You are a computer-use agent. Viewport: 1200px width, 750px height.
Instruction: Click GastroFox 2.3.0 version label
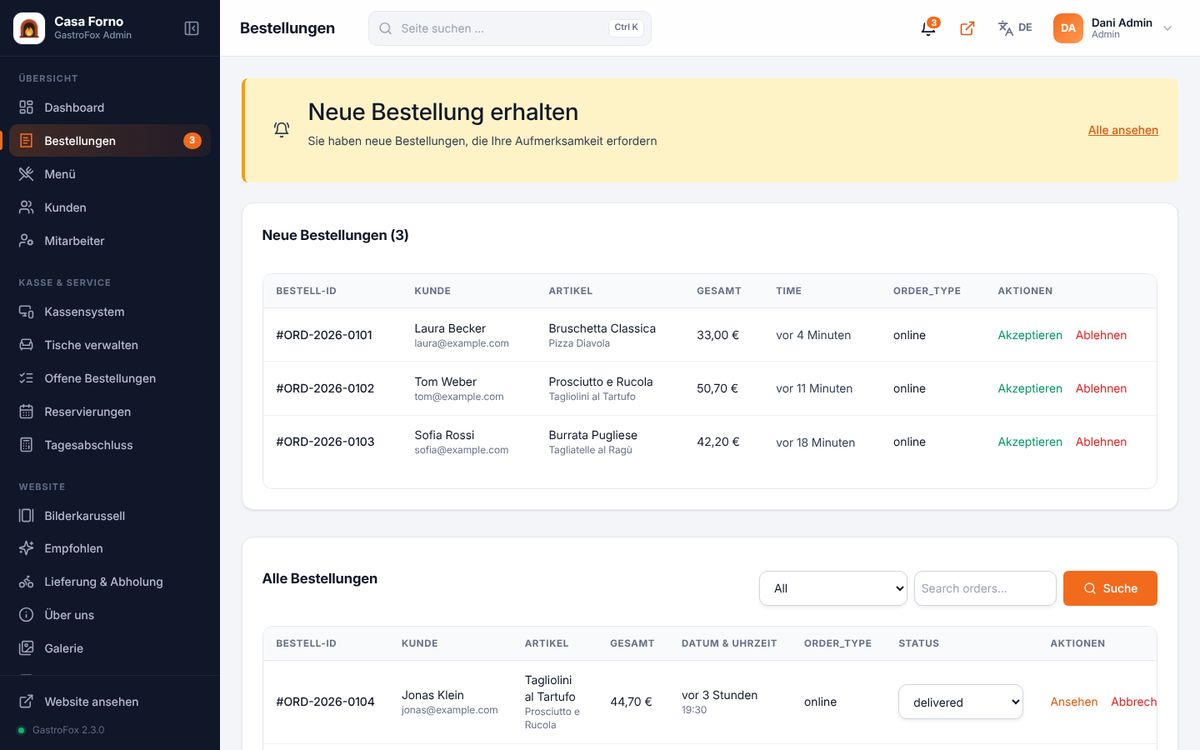68,730
